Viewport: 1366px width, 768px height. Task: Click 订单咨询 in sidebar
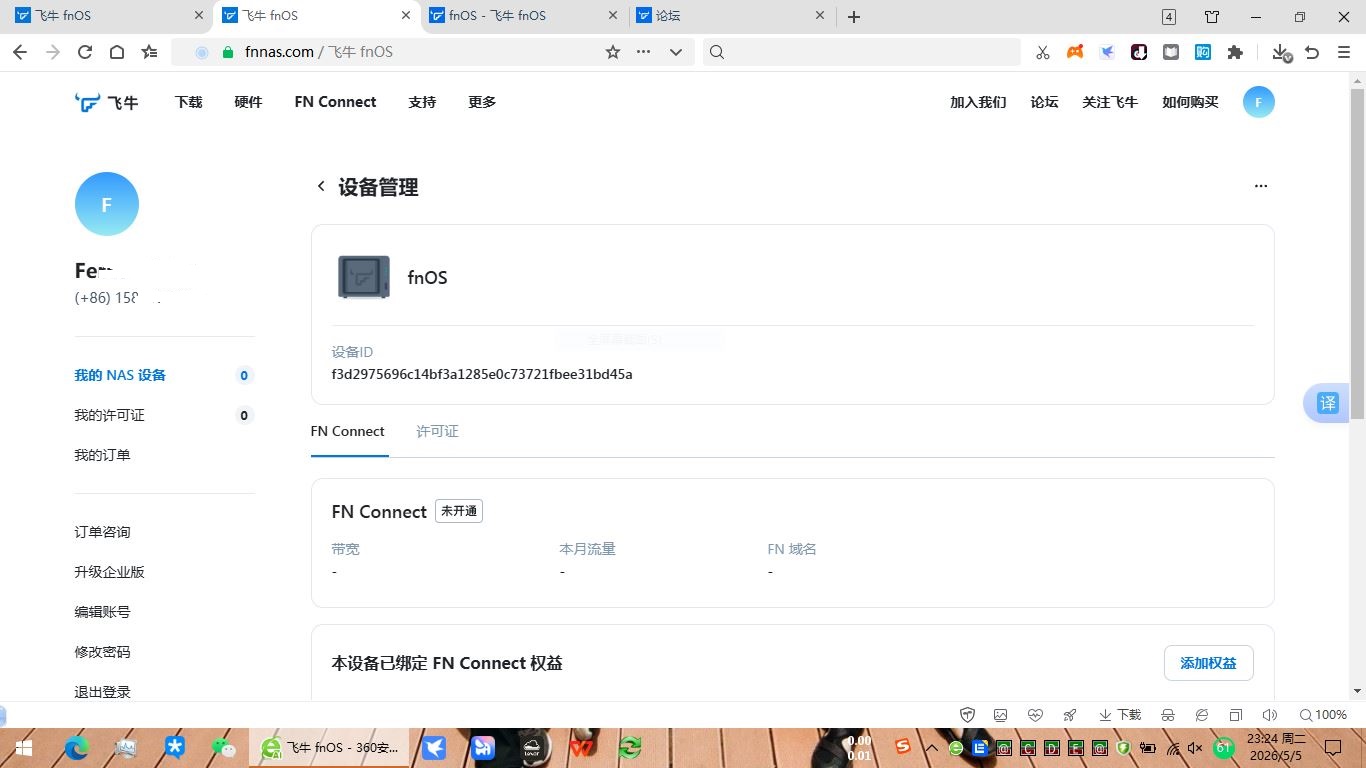click(x=102, y=532)
